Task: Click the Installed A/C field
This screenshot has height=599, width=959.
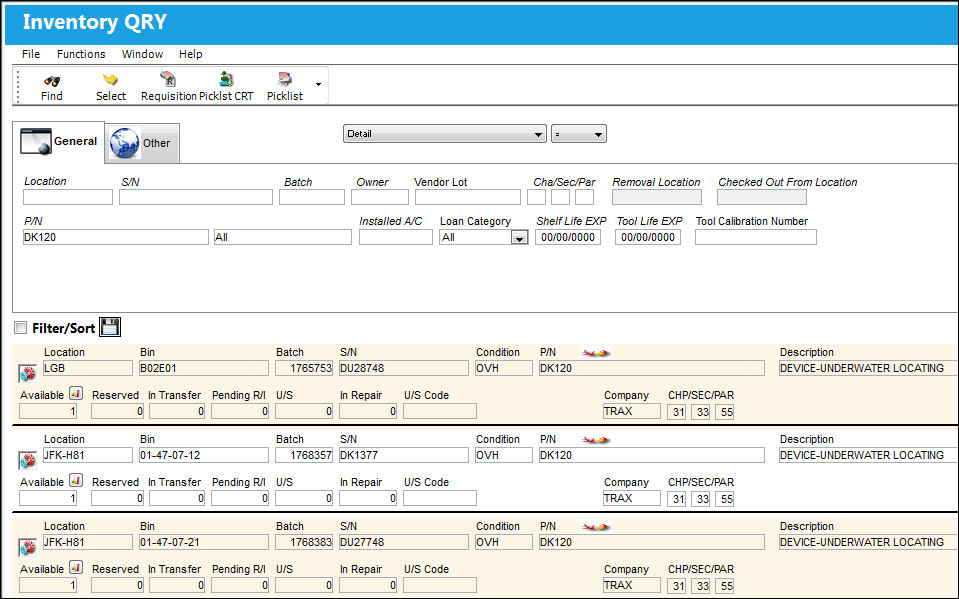Action: pyautogui.click(x=396, y=237)
